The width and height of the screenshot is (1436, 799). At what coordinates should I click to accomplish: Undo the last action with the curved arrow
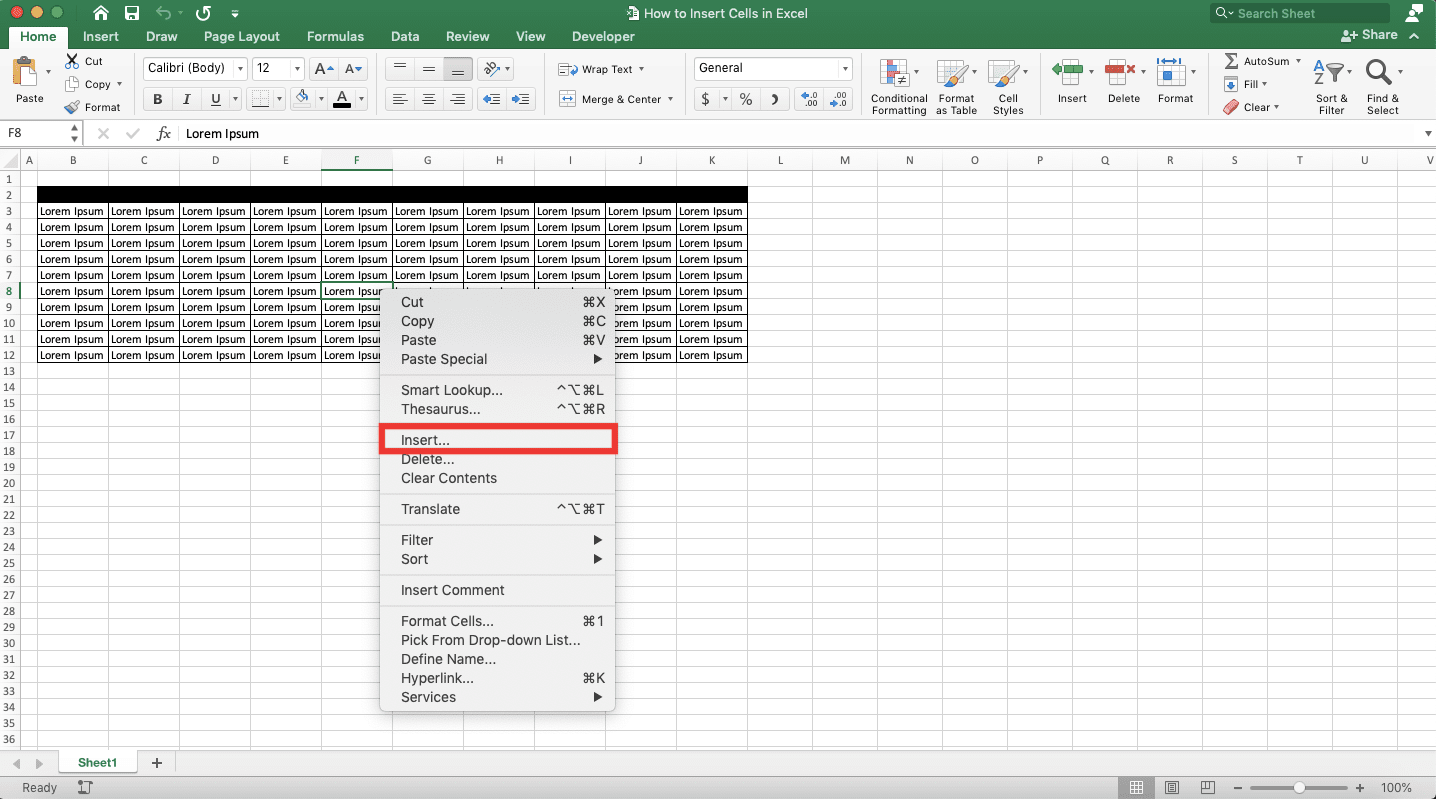[164, 13]
